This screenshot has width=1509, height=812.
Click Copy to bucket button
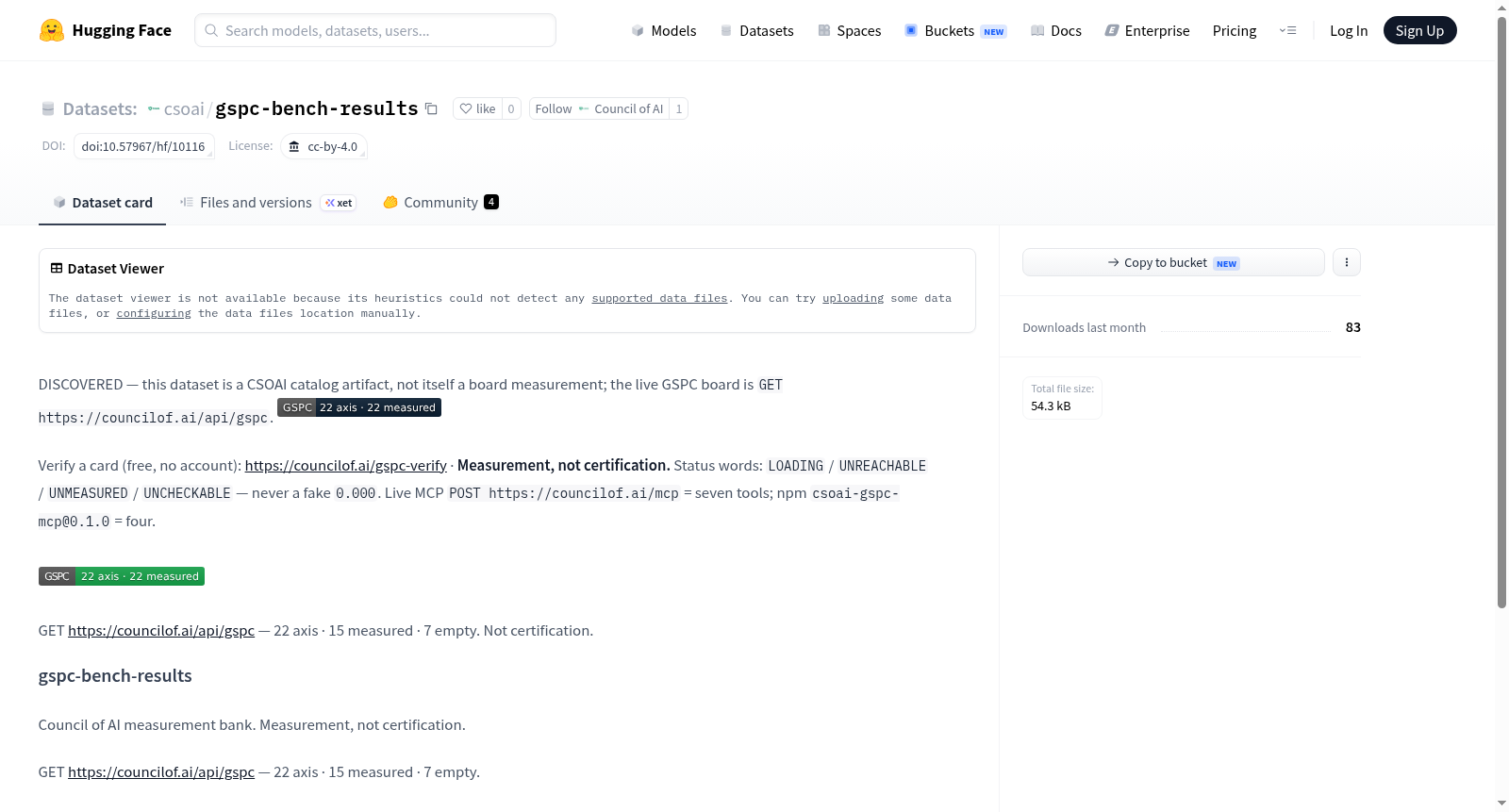pos(1173,262)
